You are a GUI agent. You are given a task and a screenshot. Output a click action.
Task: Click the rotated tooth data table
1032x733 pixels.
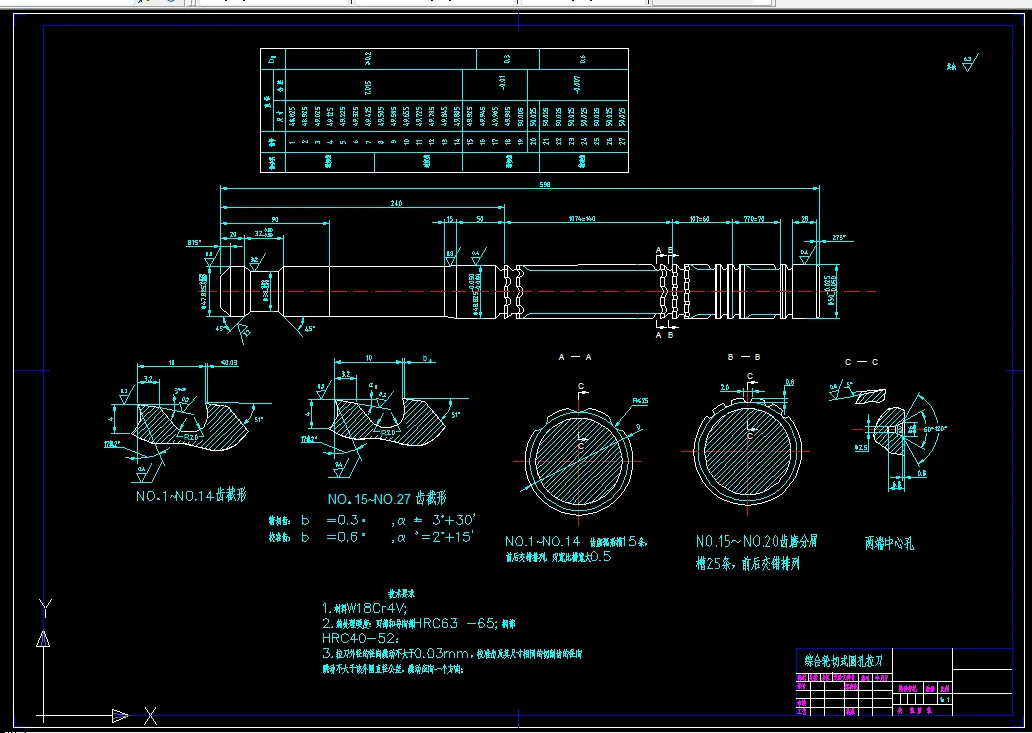pos(444,111)
